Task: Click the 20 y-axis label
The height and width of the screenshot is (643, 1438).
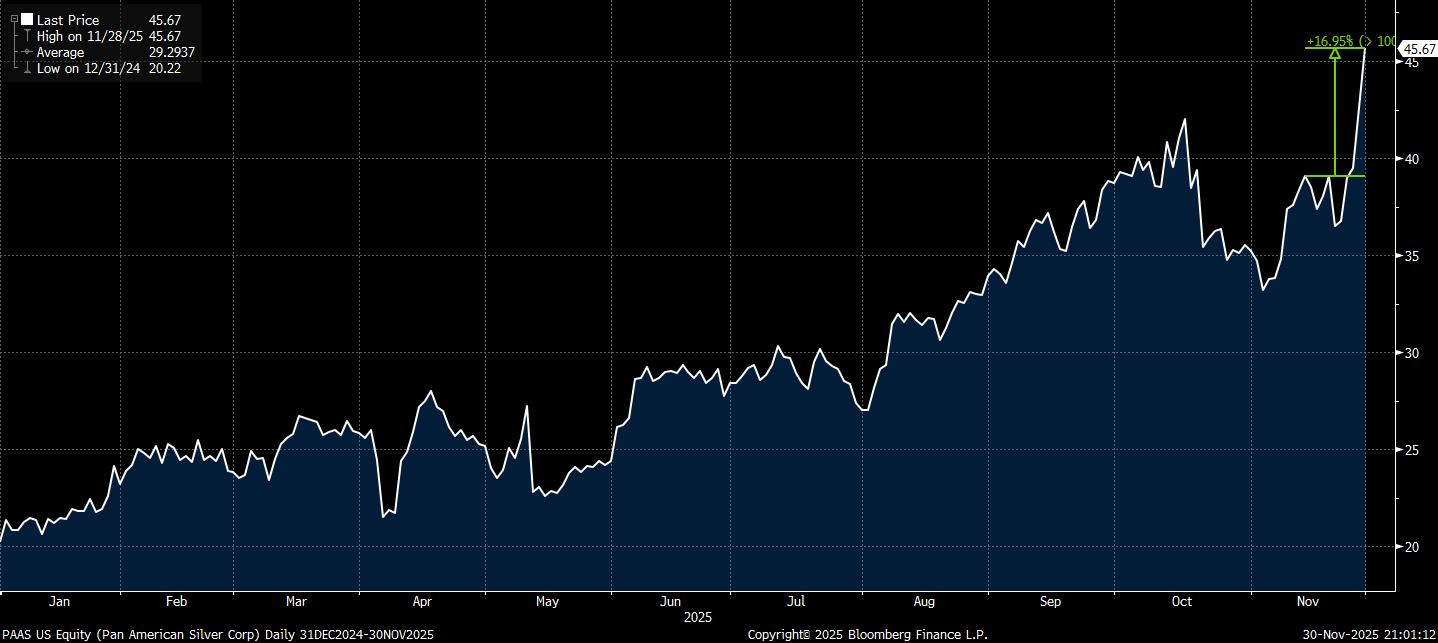Action: pyautogui.click(x=1410, y=547)
